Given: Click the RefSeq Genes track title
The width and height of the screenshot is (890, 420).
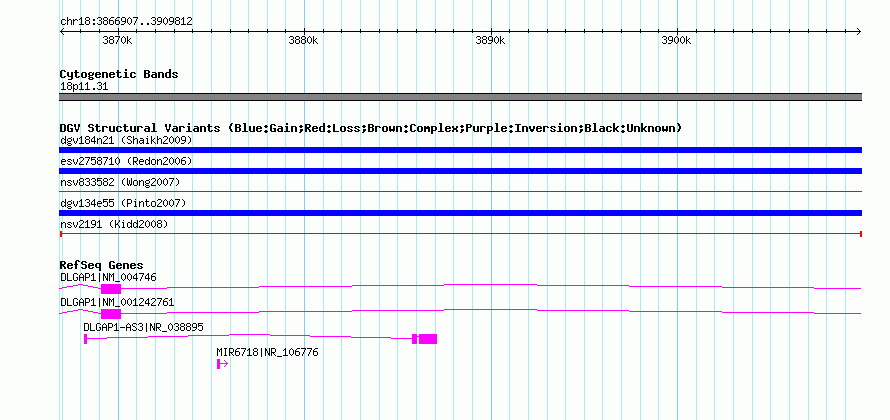Looking at the screenshot, I should click(x=102, y=265).
